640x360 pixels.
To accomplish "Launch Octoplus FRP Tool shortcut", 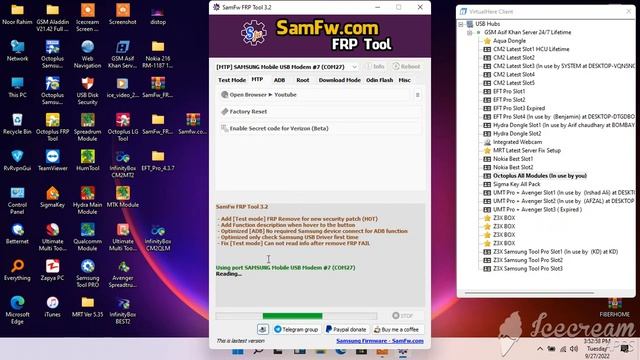I will [52, 127].
